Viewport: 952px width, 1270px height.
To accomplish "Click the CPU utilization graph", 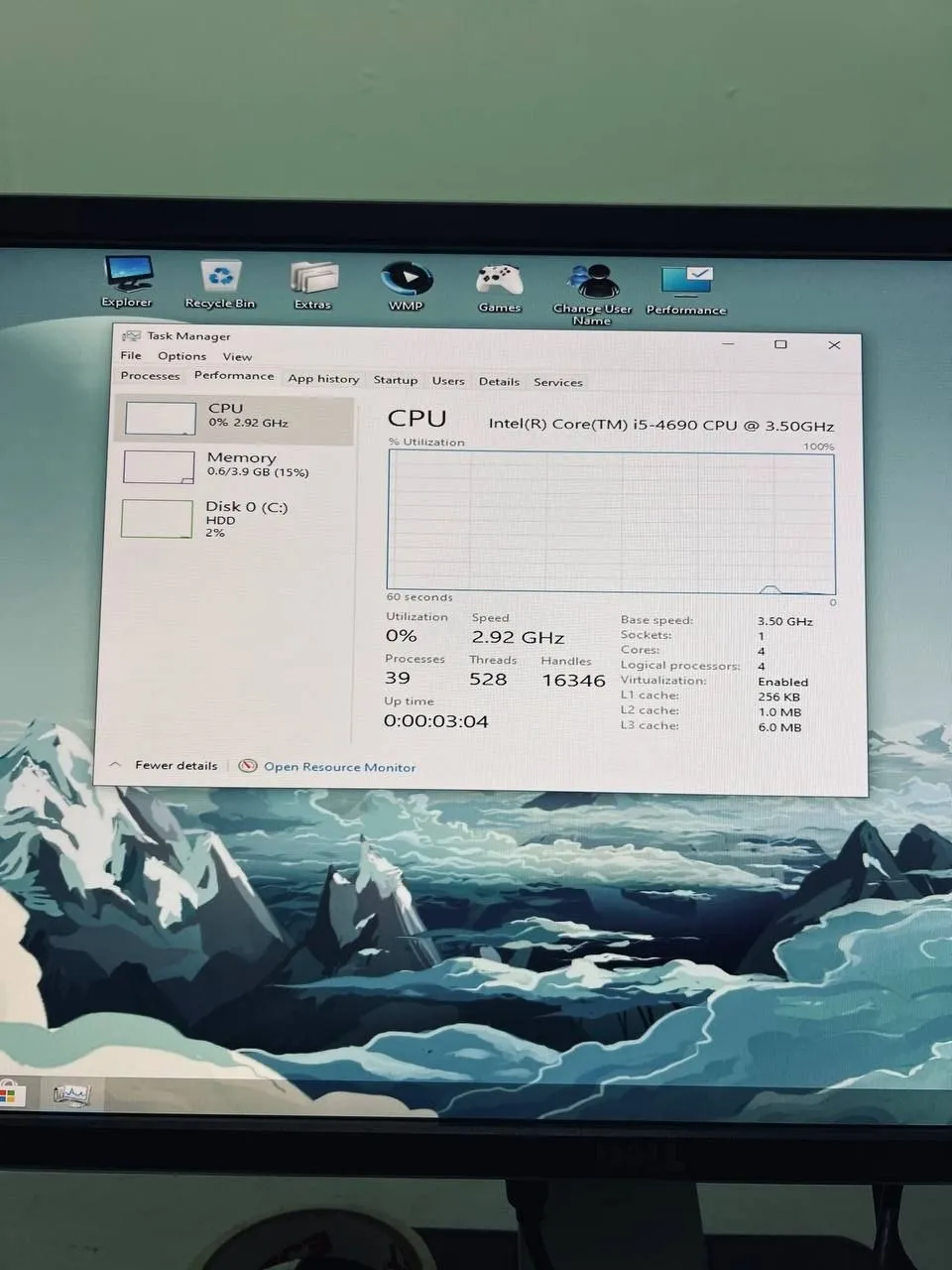I will point(611,522).
